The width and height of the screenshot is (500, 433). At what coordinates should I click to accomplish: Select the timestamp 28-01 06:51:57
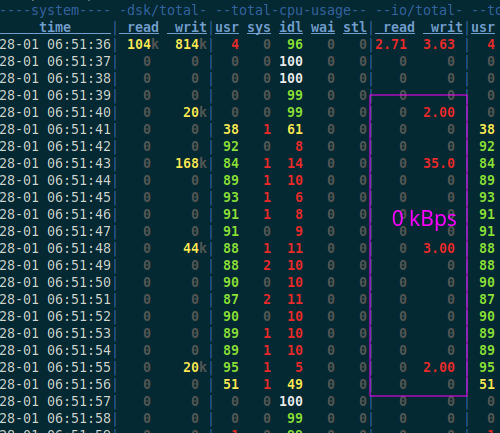(x=55, y=401)
